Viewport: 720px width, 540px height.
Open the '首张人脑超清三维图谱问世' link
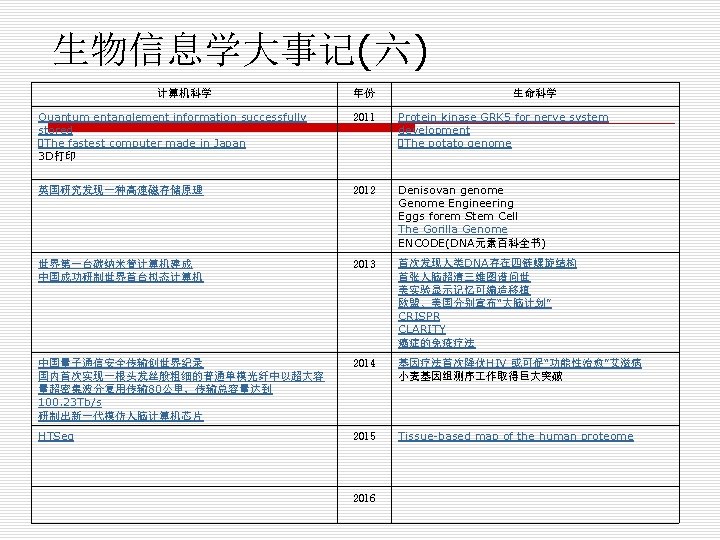pos(464,277)
